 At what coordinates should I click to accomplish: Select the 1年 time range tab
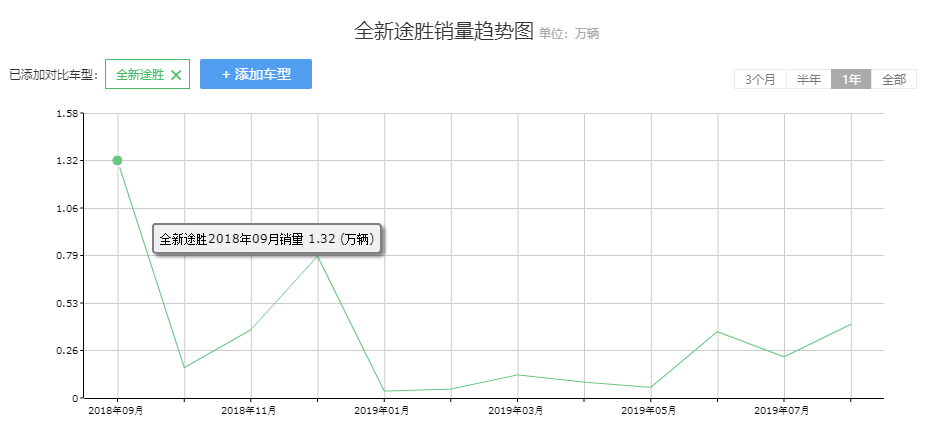click(x=851, y=79)
